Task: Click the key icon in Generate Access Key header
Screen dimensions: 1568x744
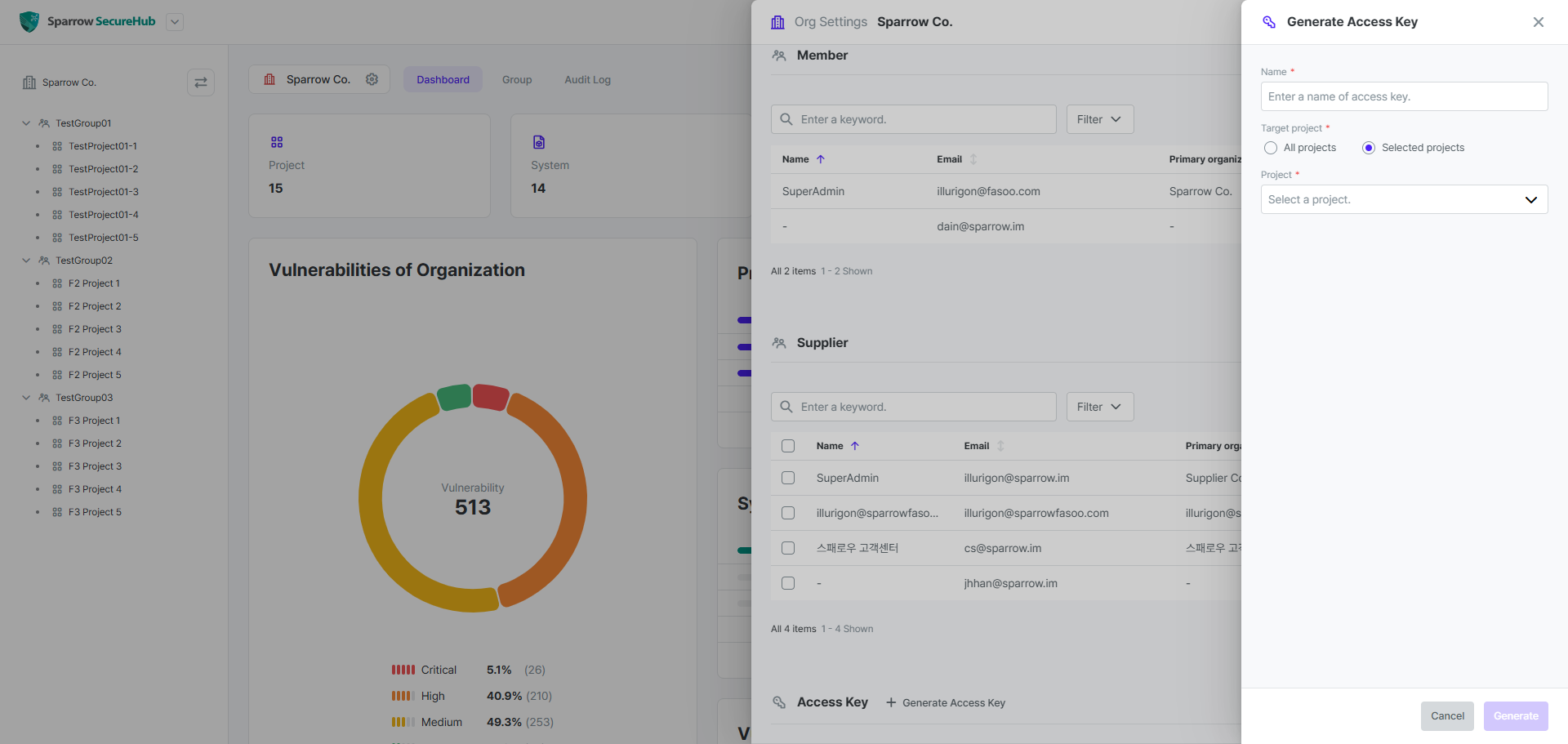Action: (1269, 22)
